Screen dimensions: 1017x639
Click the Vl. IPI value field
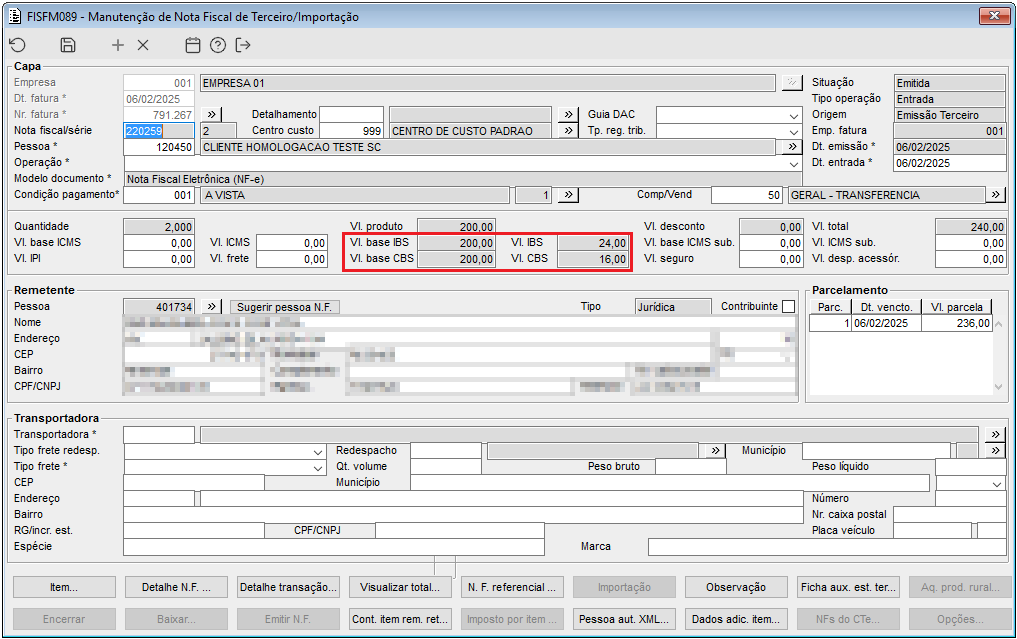point(158,259)
